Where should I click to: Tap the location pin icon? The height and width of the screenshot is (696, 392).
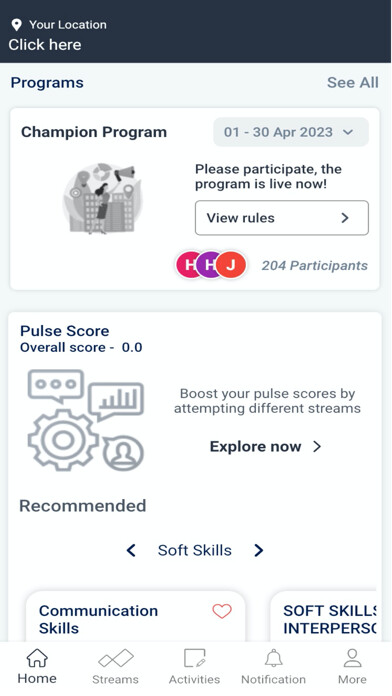16,25
